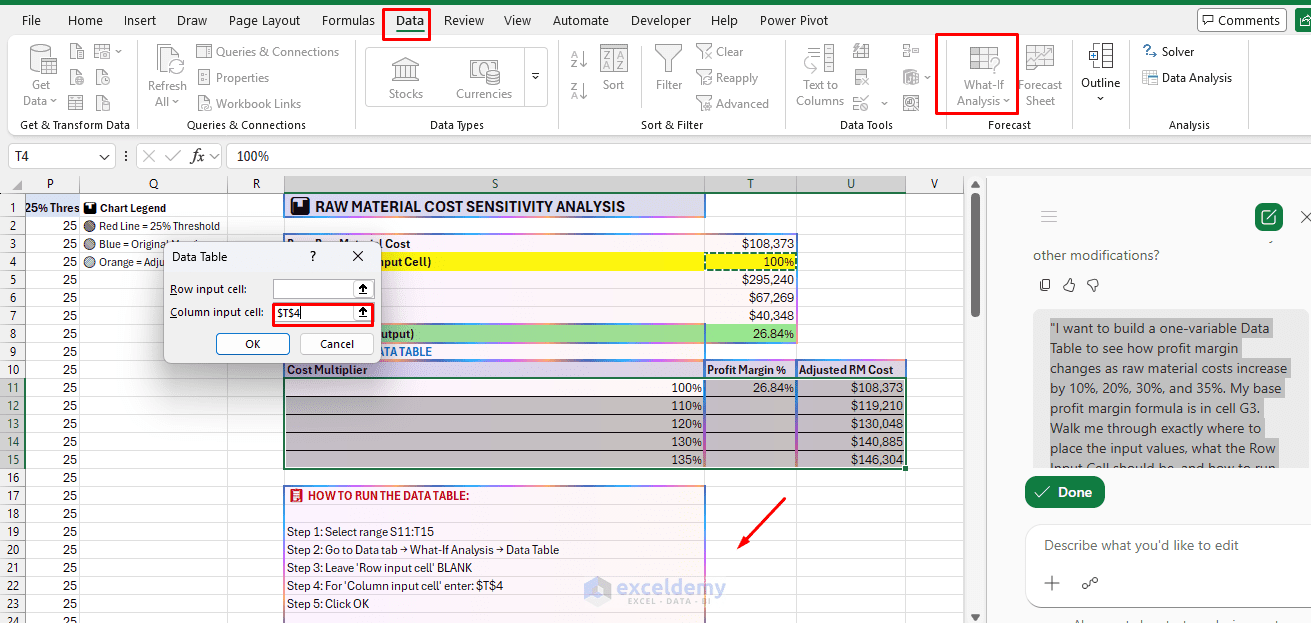Select Currencies data type

pos(484,78)
